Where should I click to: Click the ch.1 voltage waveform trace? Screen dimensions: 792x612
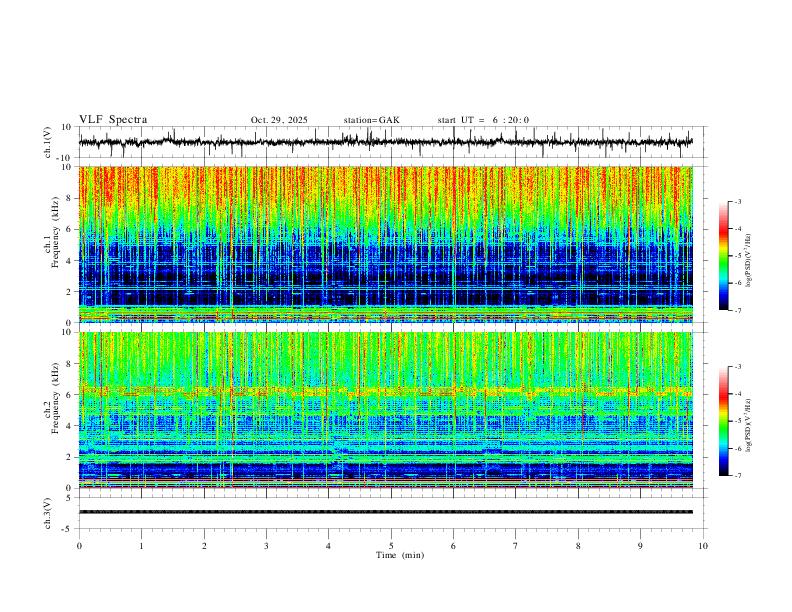[385, 142]
